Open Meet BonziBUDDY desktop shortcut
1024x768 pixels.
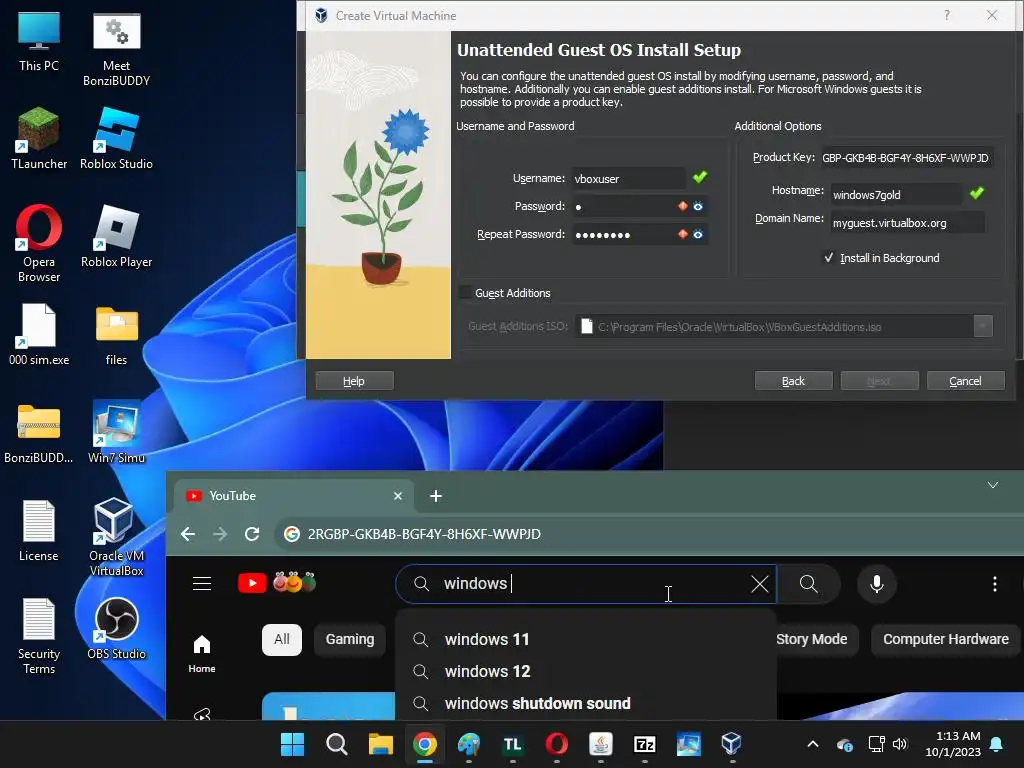pos(116,50)
